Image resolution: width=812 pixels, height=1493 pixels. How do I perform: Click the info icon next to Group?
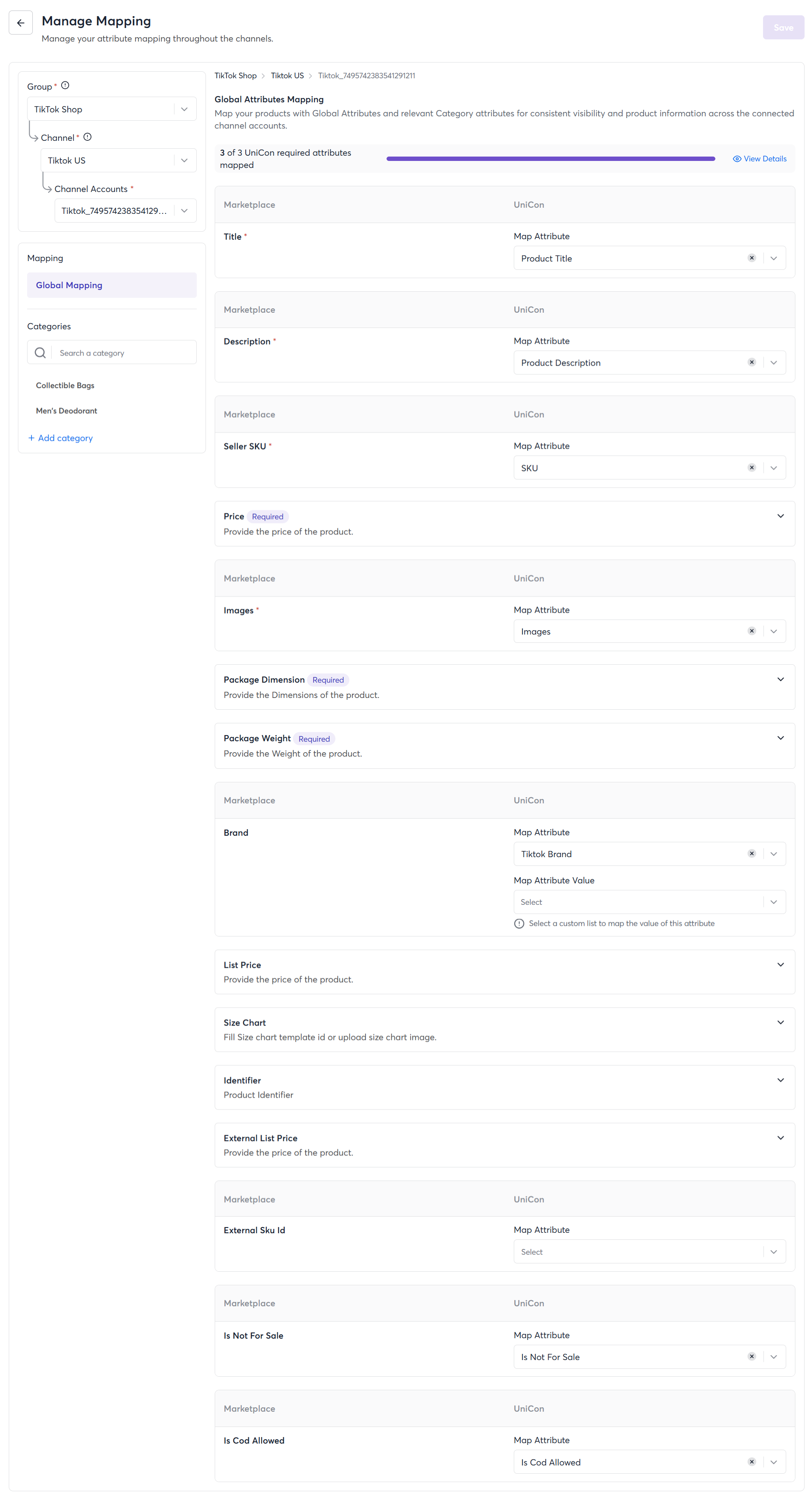[66, 86]
